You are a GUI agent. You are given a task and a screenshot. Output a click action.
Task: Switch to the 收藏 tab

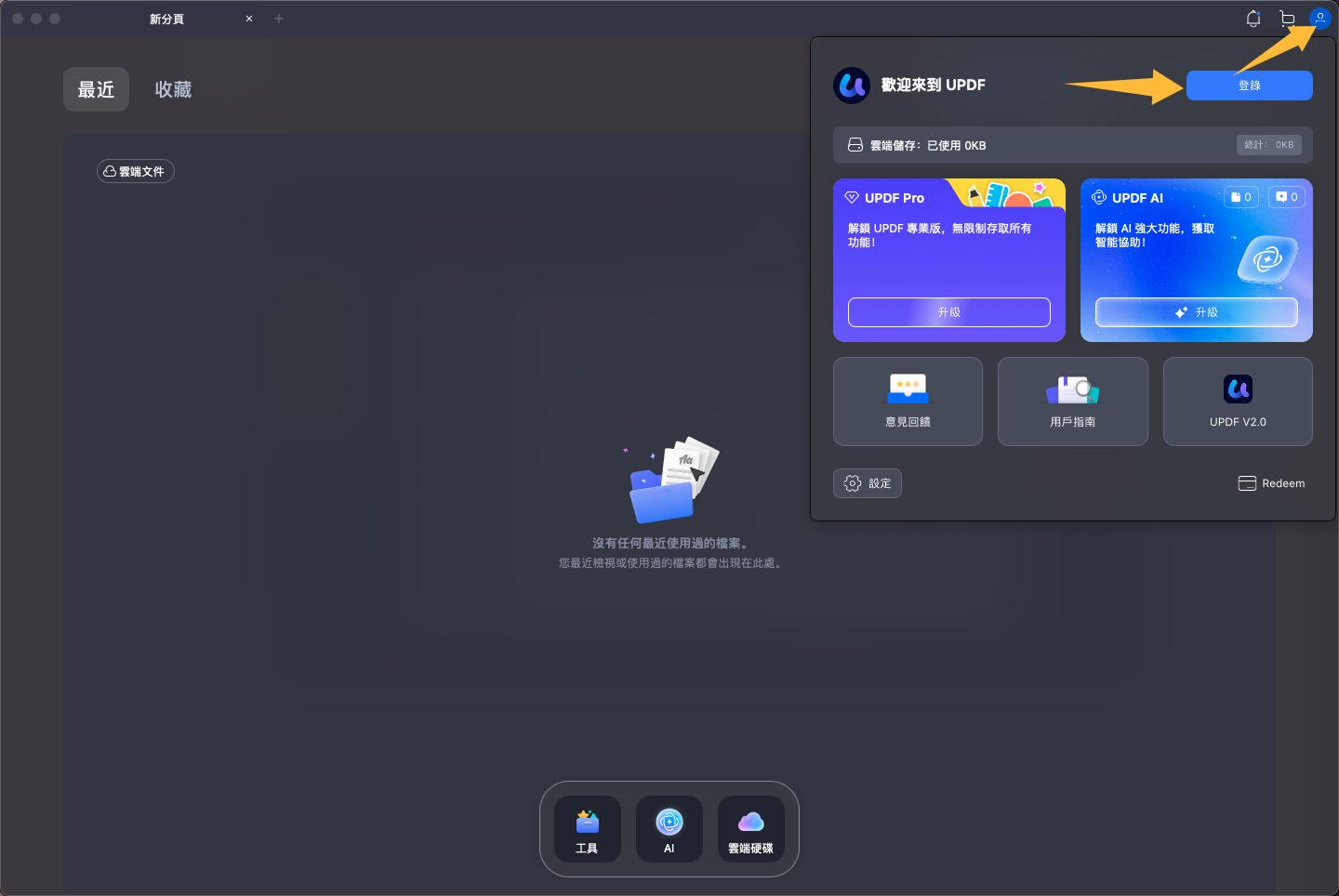[x=173, y=89]
